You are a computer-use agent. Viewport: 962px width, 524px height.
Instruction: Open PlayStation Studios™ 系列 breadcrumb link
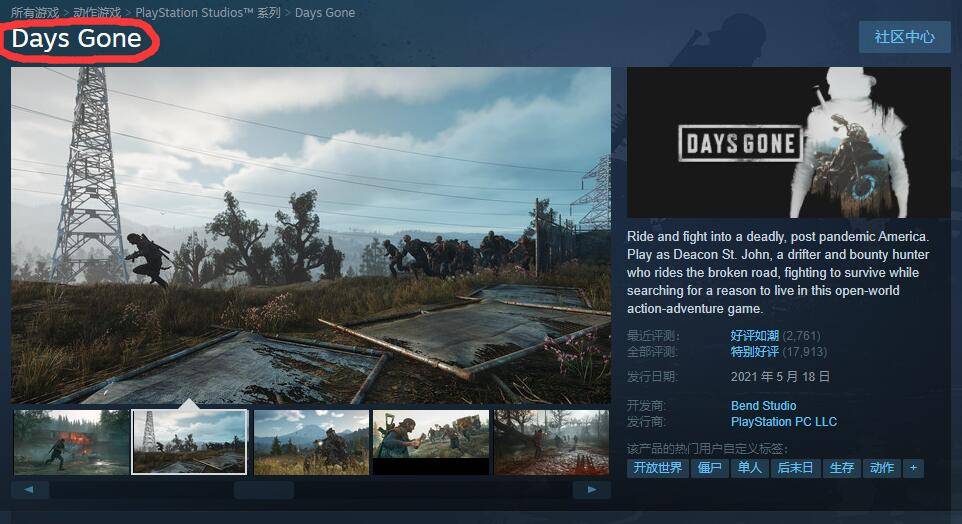click(x=207, y=13)
